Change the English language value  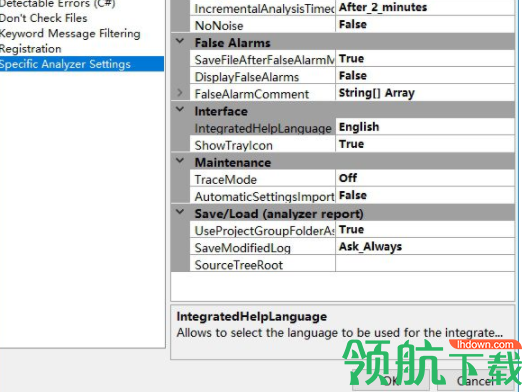pyautogui.click(x=425, y=127)
